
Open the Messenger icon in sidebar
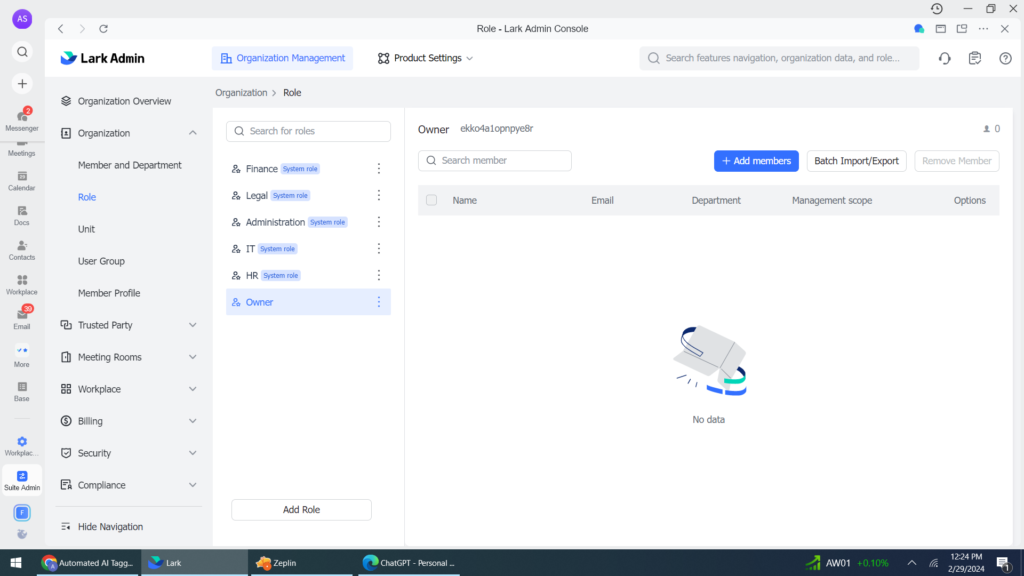click(x=22, y=119)
